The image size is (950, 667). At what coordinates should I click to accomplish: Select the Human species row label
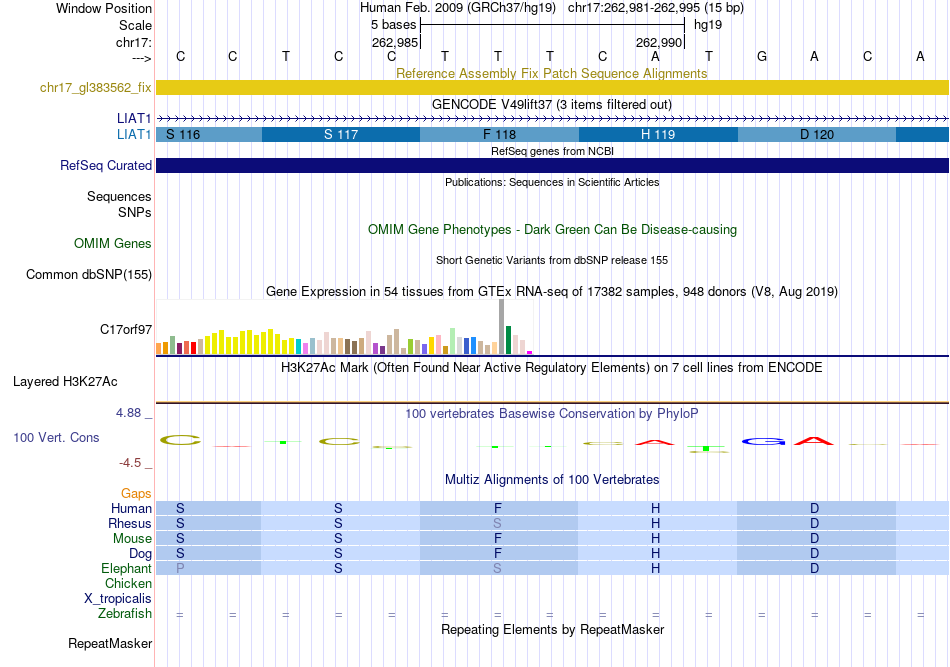click(131, 508)
